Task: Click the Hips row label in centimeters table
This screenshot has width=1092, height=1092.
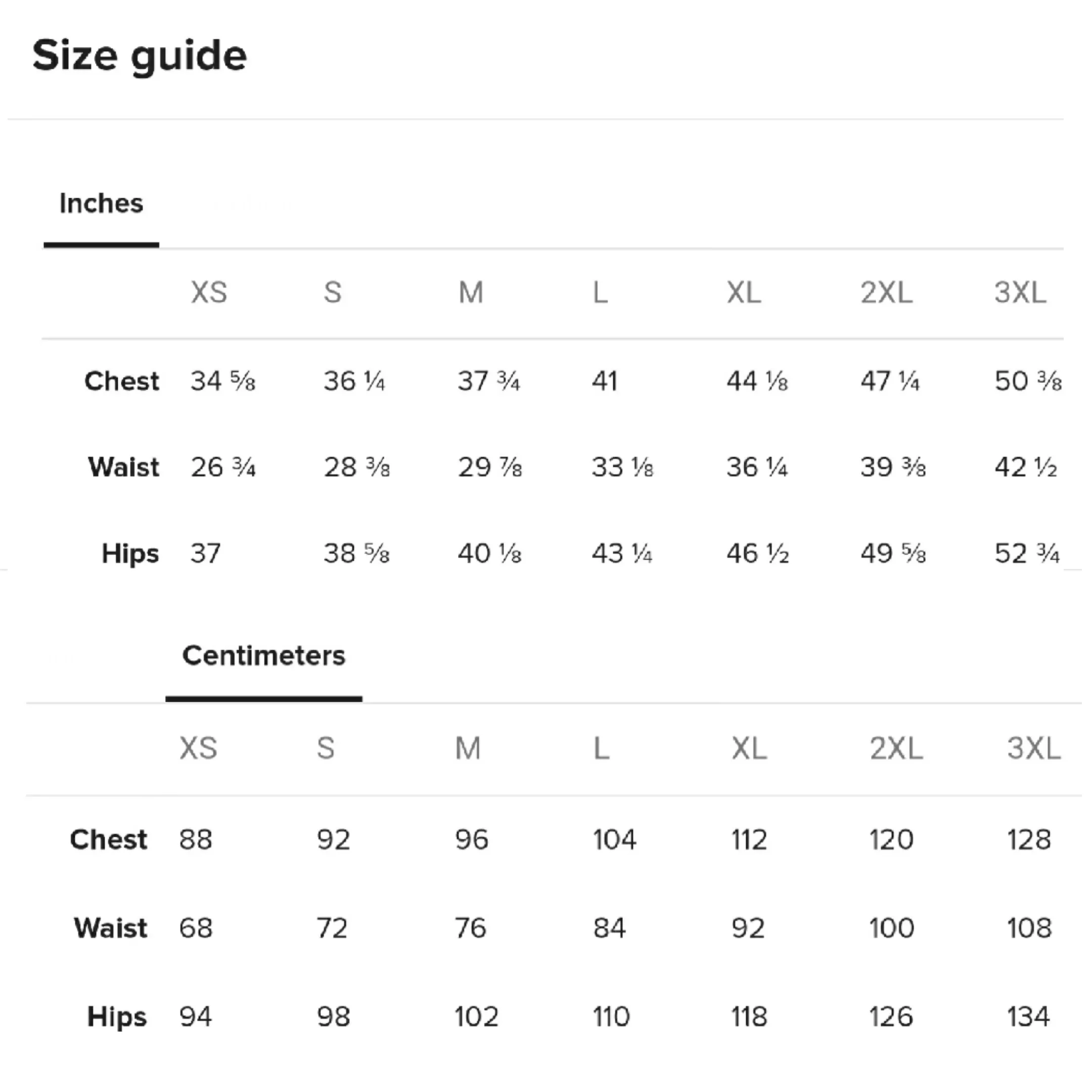Action: tap(117, 1017)
